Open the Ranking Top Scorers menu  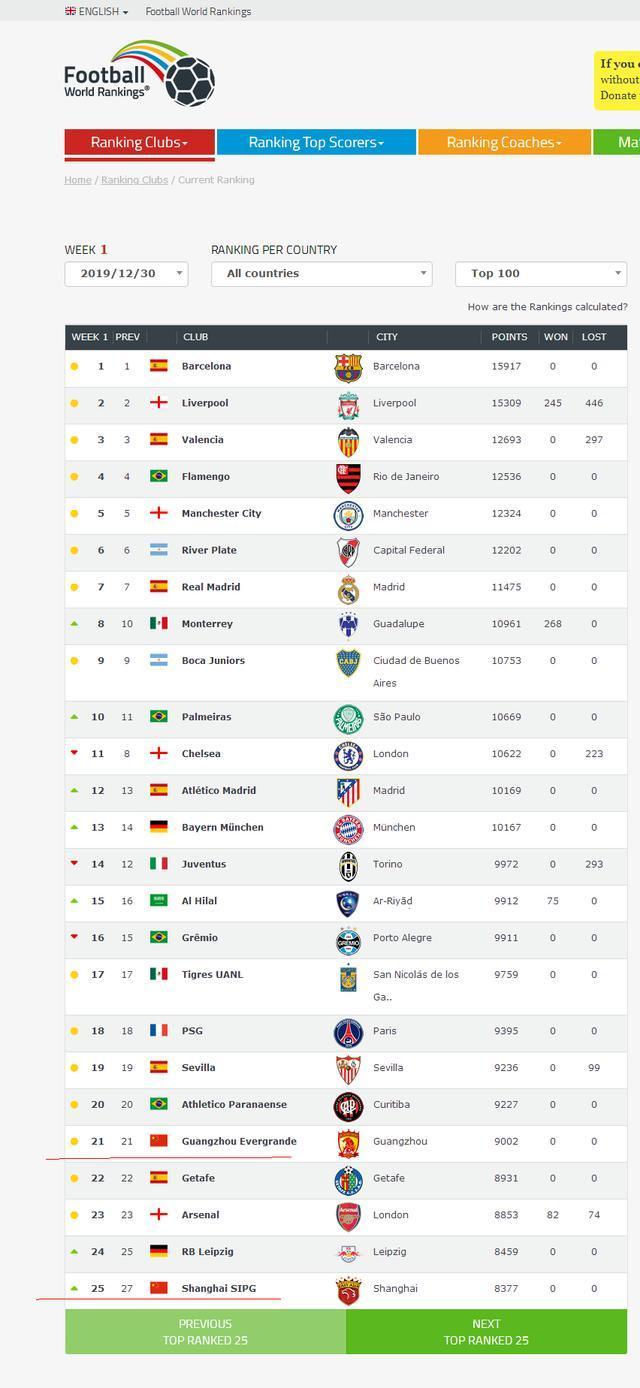[x=316, y=143]
